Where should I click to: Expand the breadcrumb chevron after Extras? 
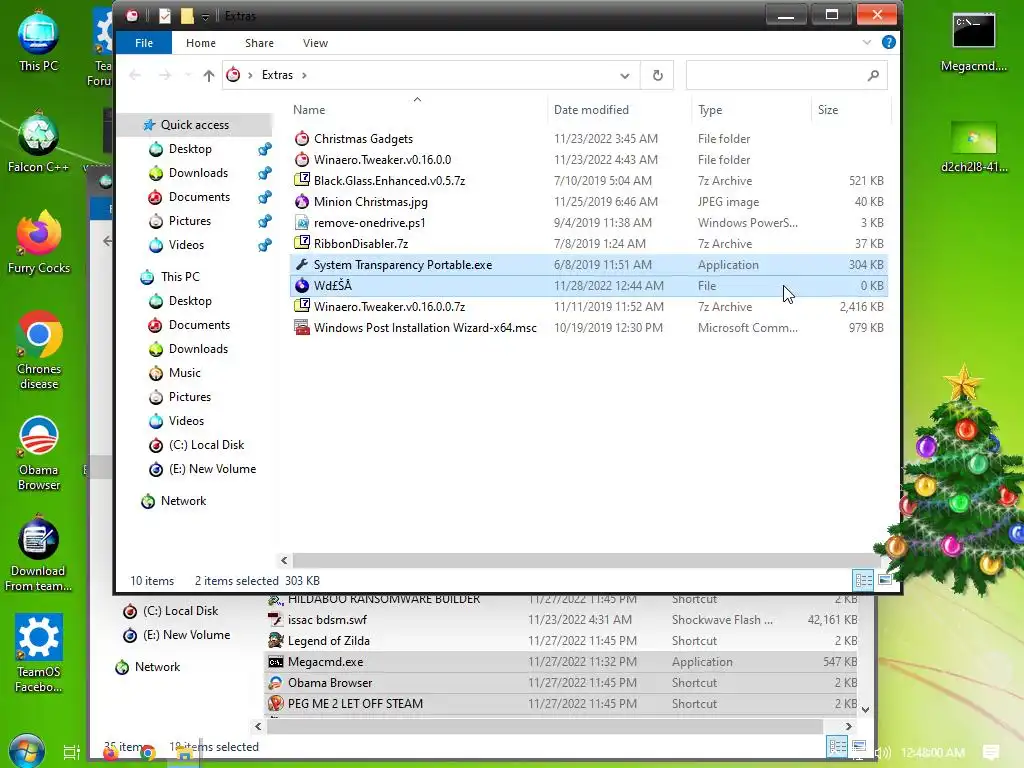pyautogui.click(x=304, y=75)
